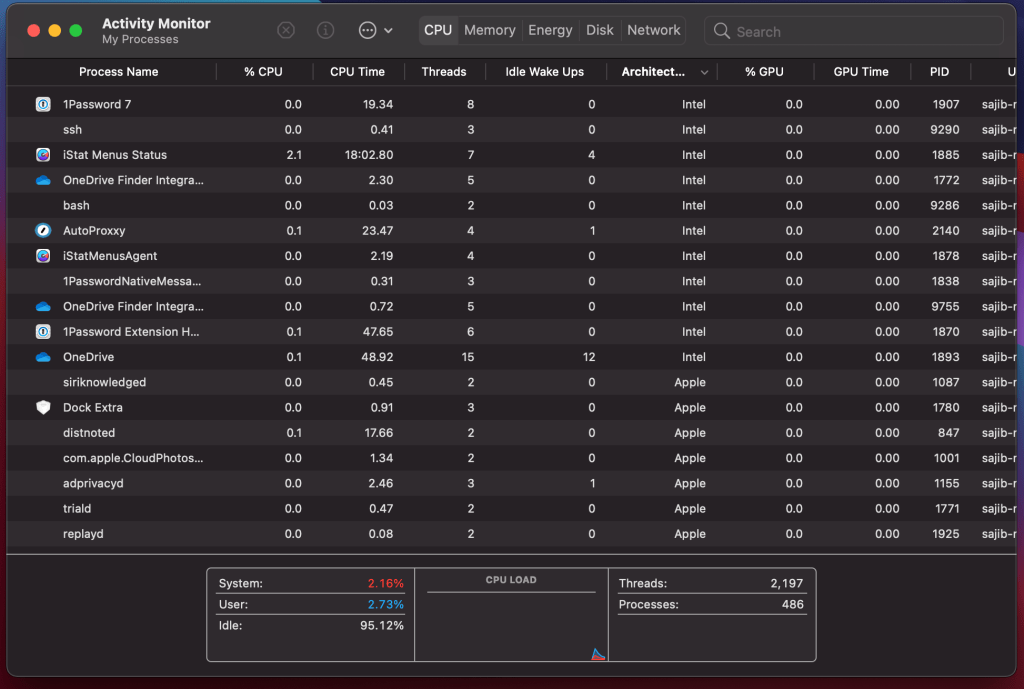
Task: Click the OneDrive thread count 15
Action: click(468, 357)
